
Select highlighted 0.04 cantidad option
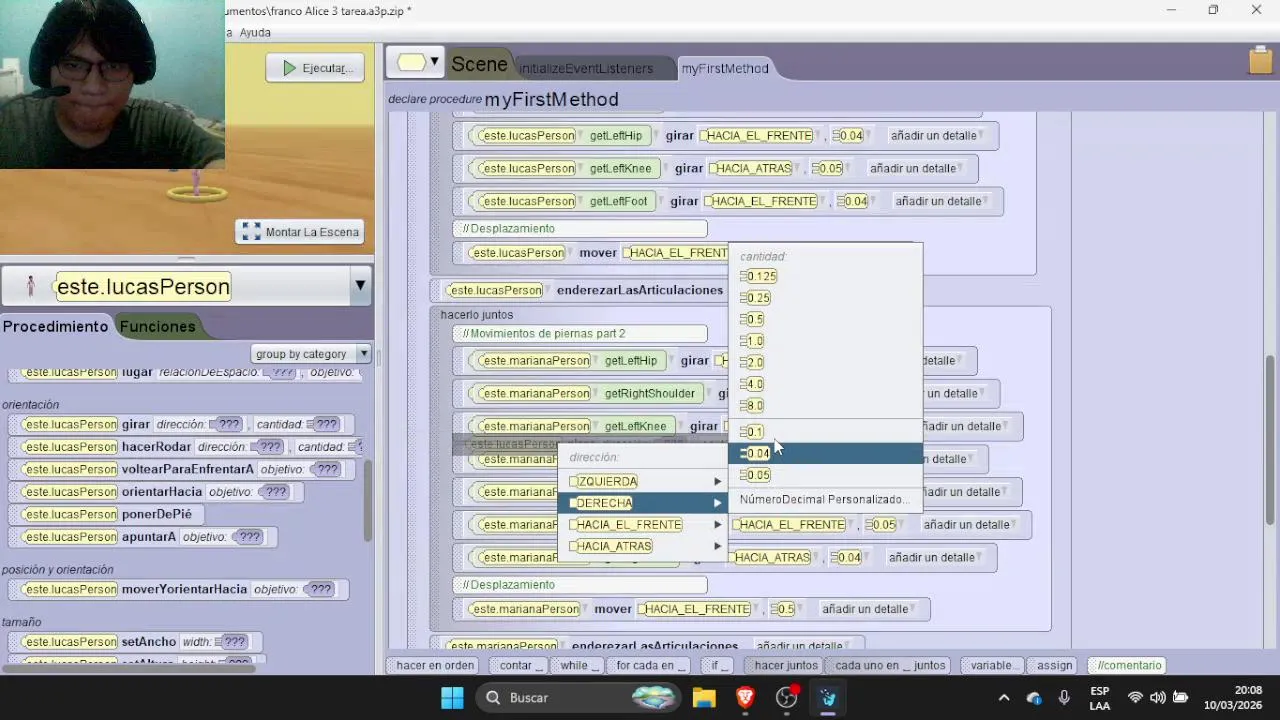tap(825, 453)
